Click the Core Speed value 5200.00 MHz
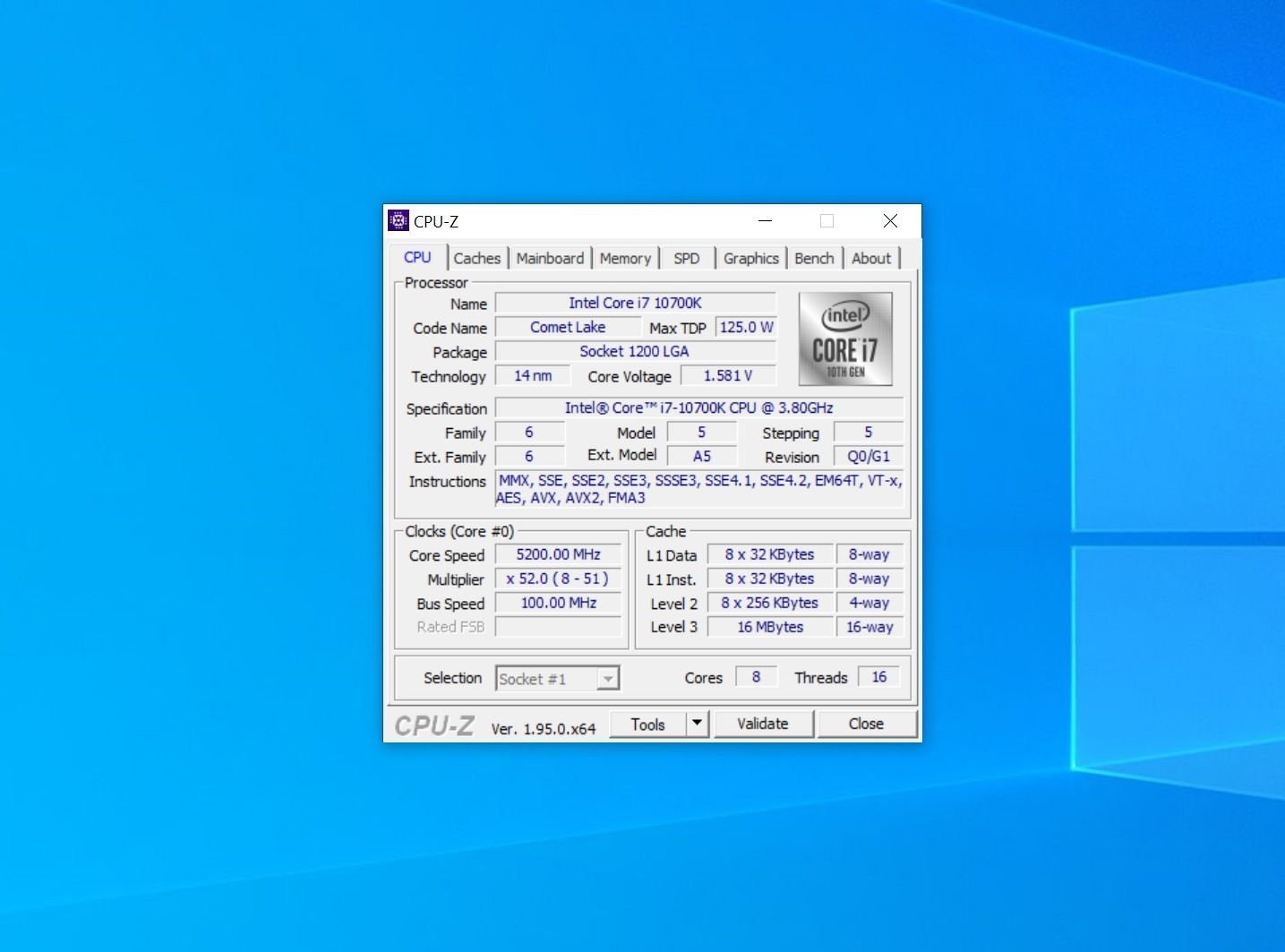Viewport: 1285px width, 952px height. point(559,554)
